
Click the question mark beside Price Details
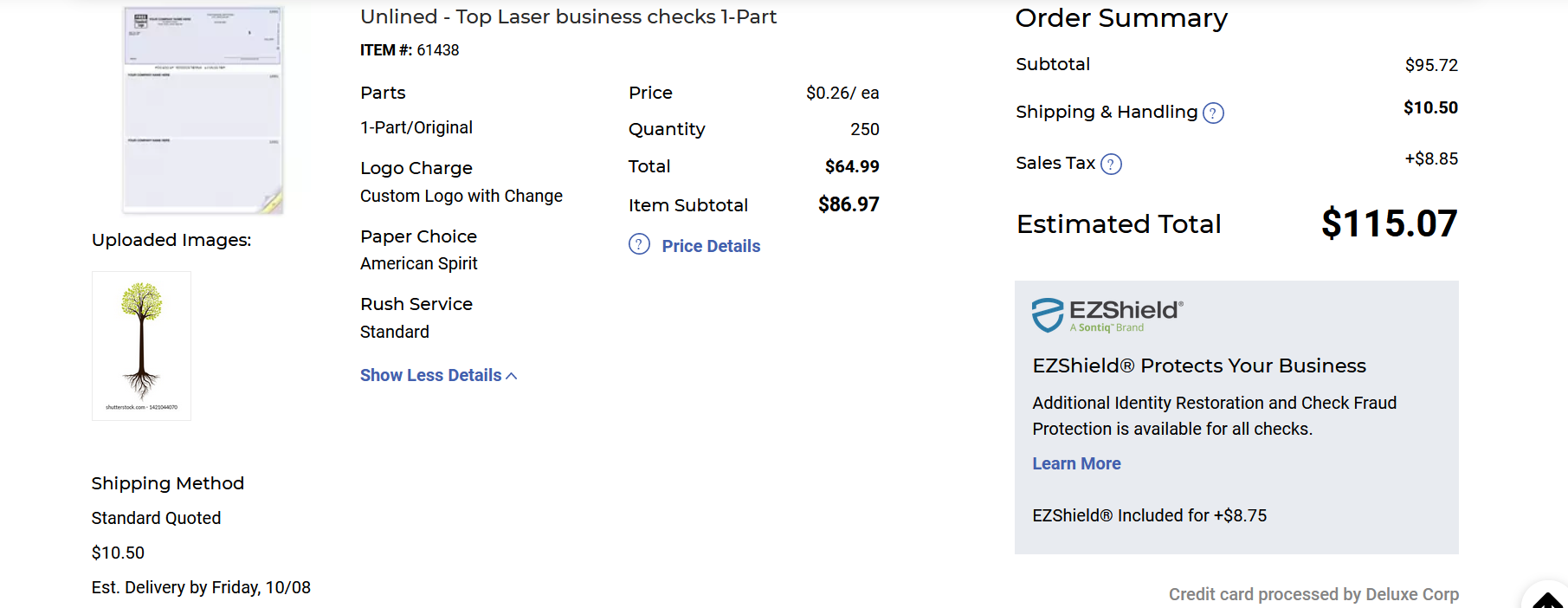tap(639, 244)
